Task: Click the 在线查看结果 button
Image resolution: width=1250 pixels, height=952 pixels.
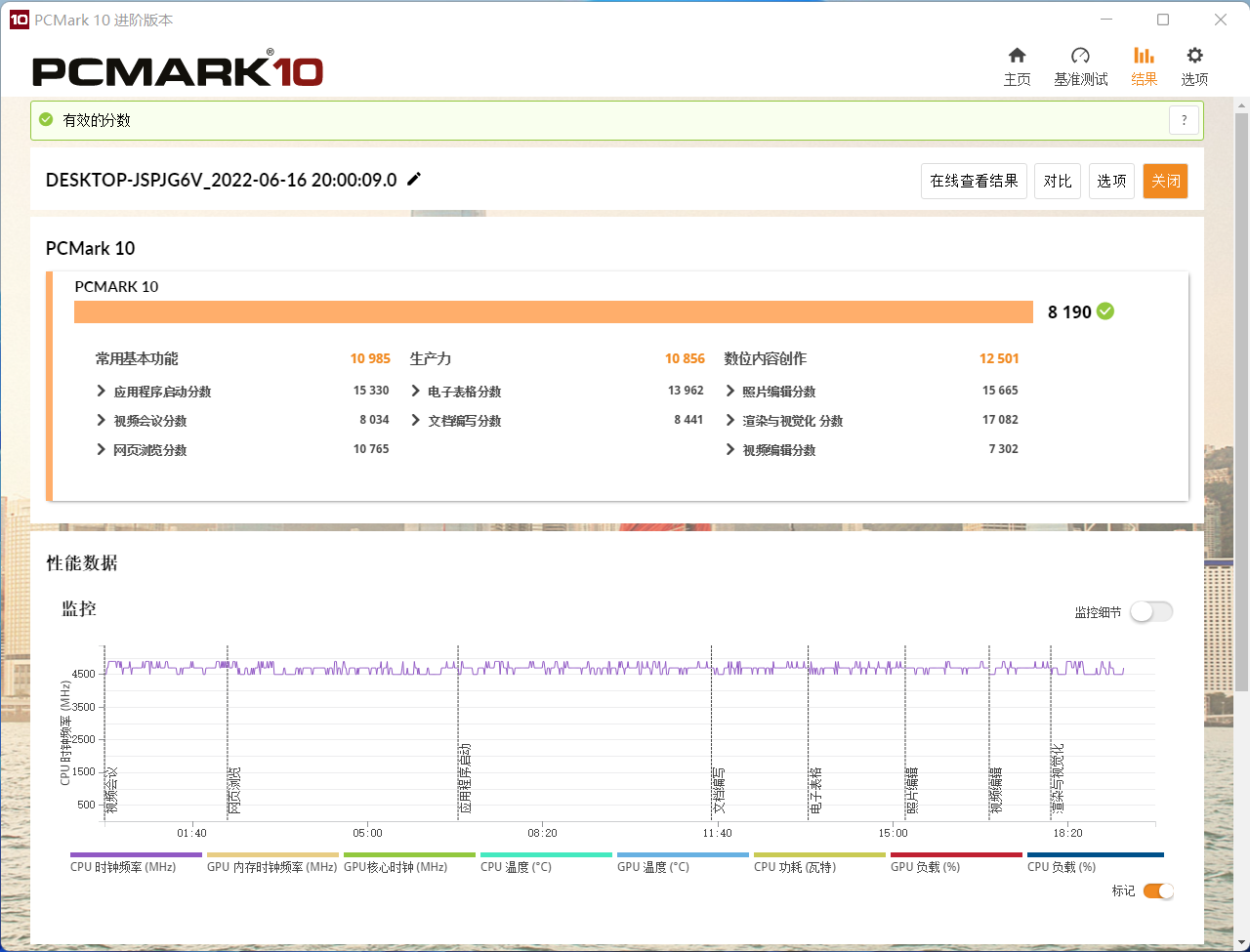Action: (x=974, y=181)
